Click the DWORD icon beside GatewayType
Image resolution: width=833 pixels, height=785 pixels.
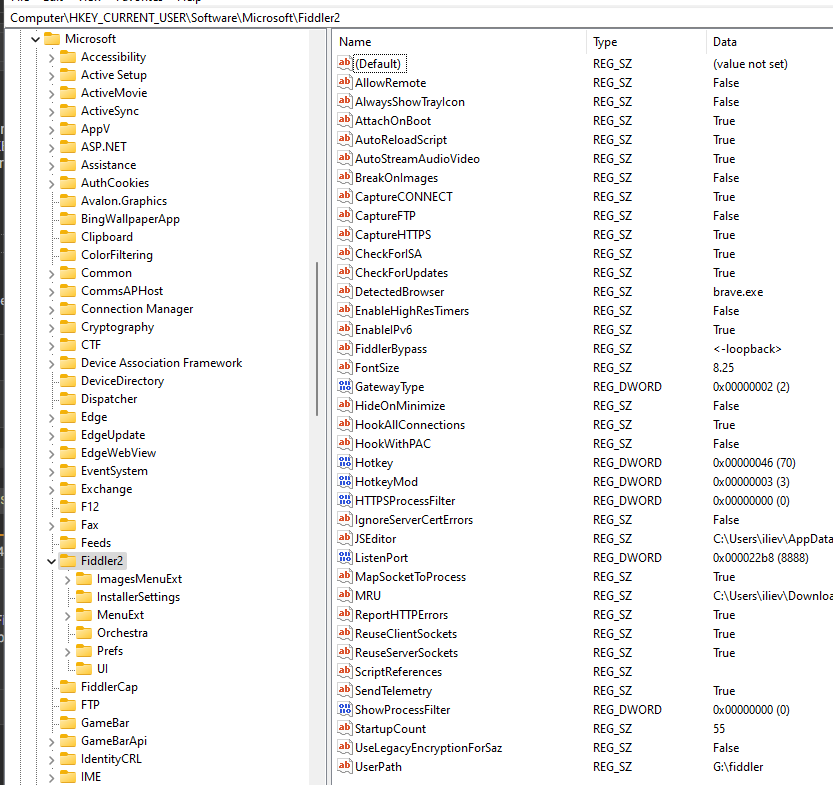tap(343, 386)
